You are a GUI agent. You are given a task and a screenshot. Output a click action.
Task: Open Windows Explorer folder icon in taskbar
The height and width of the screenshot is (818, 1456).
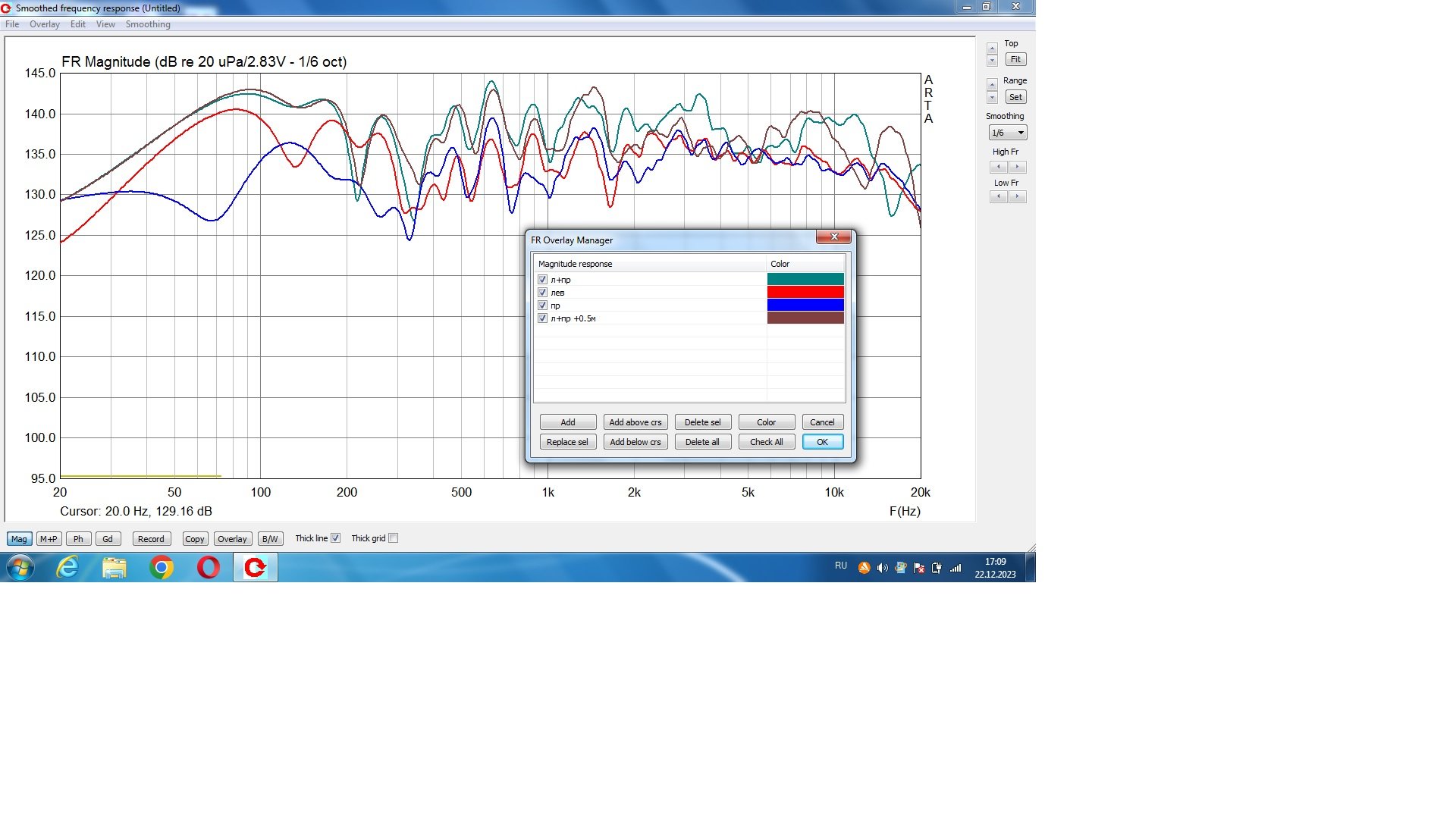115,567
